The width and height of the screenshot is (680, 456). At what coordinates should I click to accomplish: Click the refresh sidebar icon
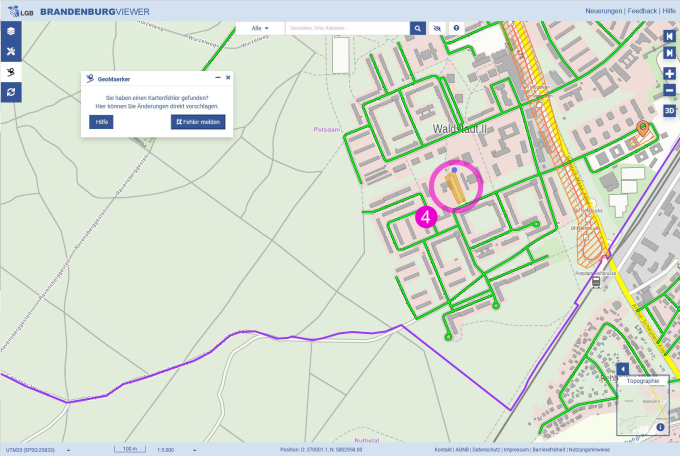[11, 92]
